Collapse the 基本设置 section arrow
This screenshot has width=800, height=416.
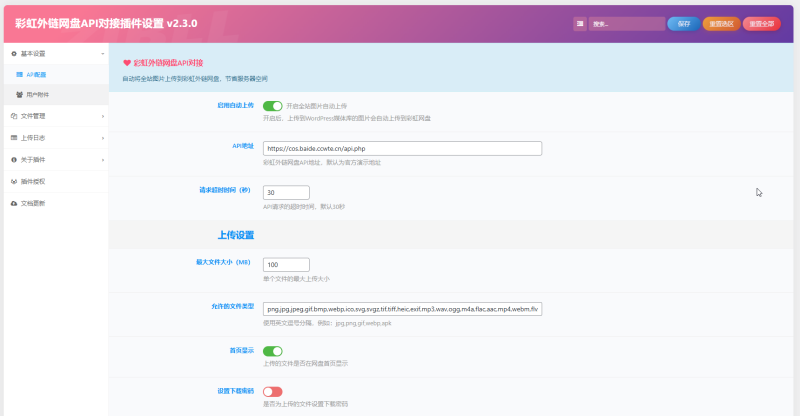click(102, 52)
